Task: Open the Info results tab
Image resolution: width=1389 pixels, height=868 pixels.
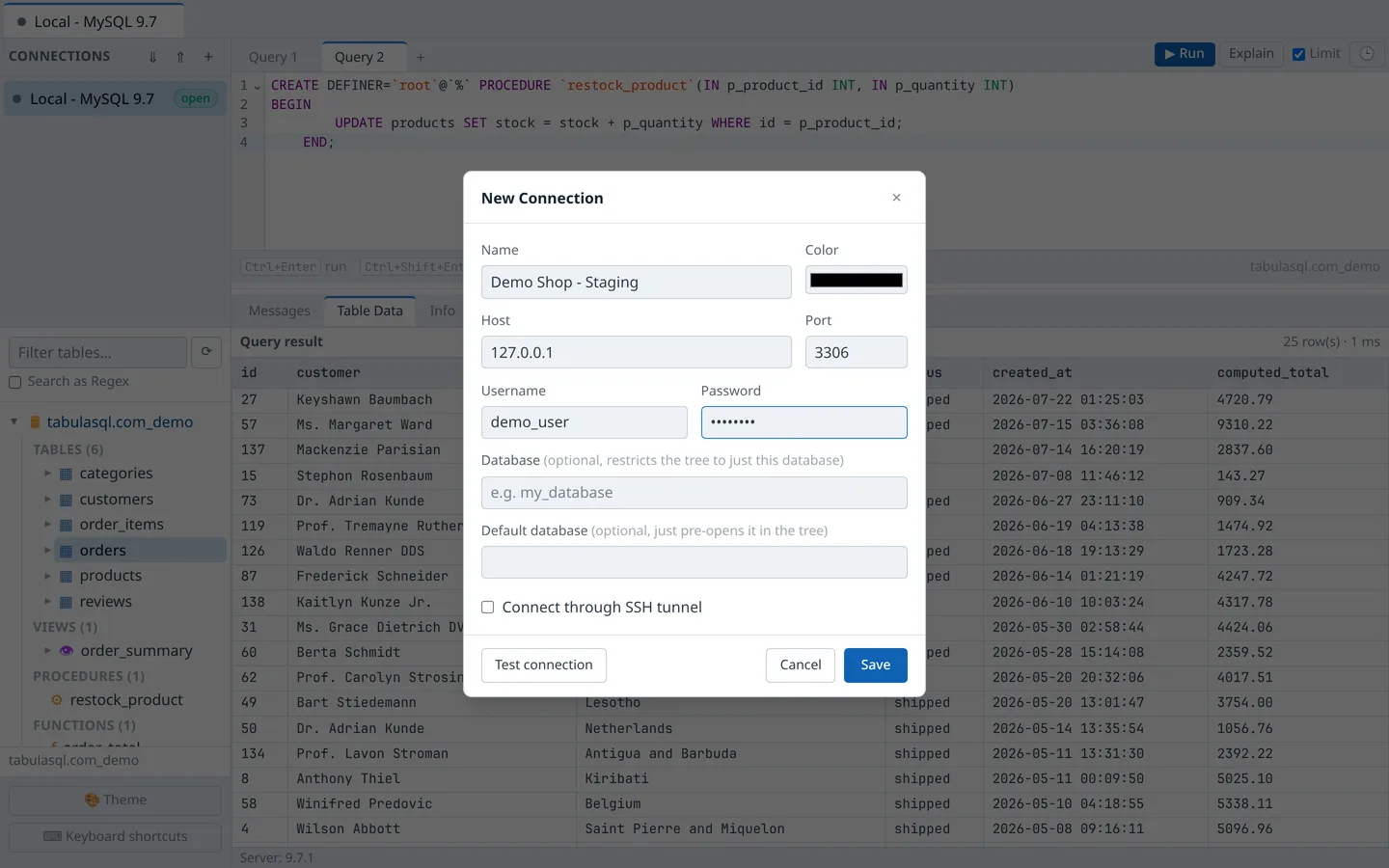Action: 442,311
